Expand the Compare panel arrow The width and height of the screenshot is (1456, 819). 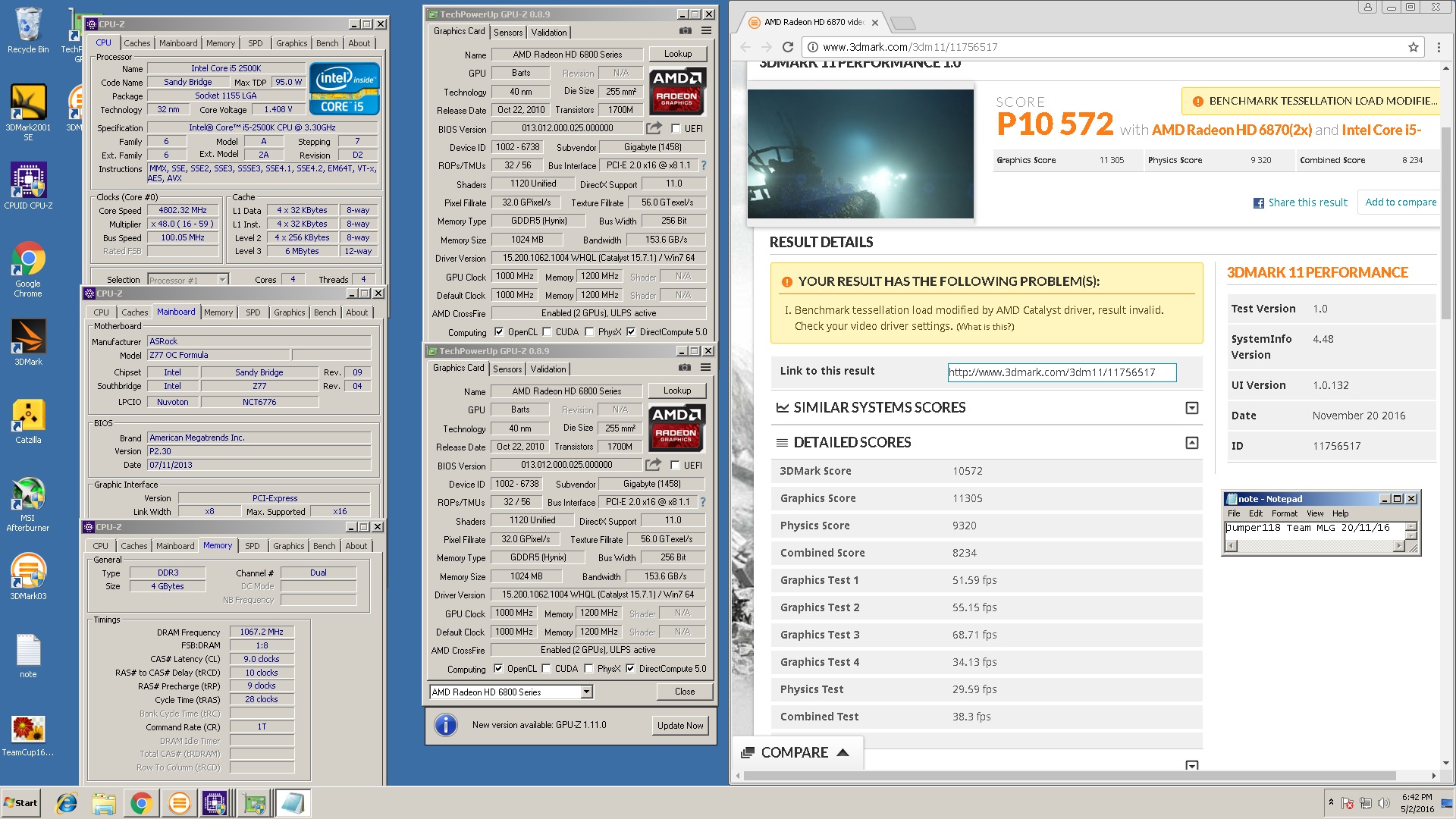click(843, 752)
